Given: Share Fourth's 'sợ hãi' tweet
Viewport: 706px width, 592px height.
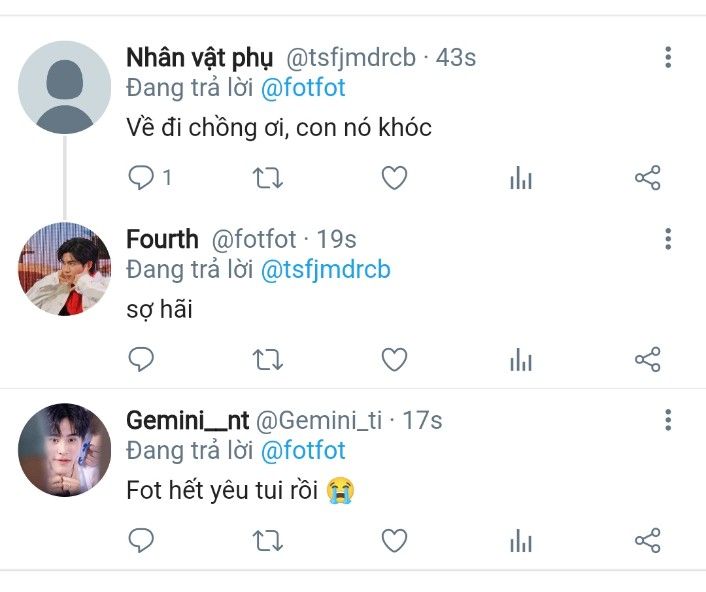Looking at the screenshot, I should click(x=647, y=359).
